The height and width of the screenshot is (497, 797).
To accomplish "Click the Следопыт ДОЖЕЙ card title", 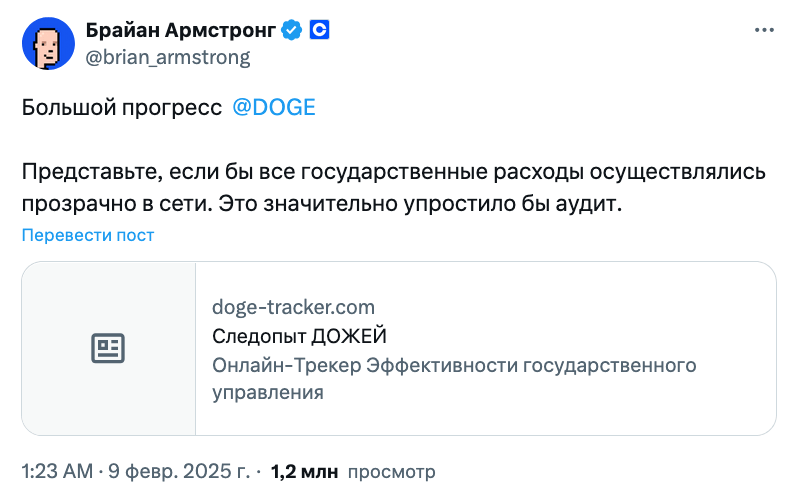I will (299, 335).
